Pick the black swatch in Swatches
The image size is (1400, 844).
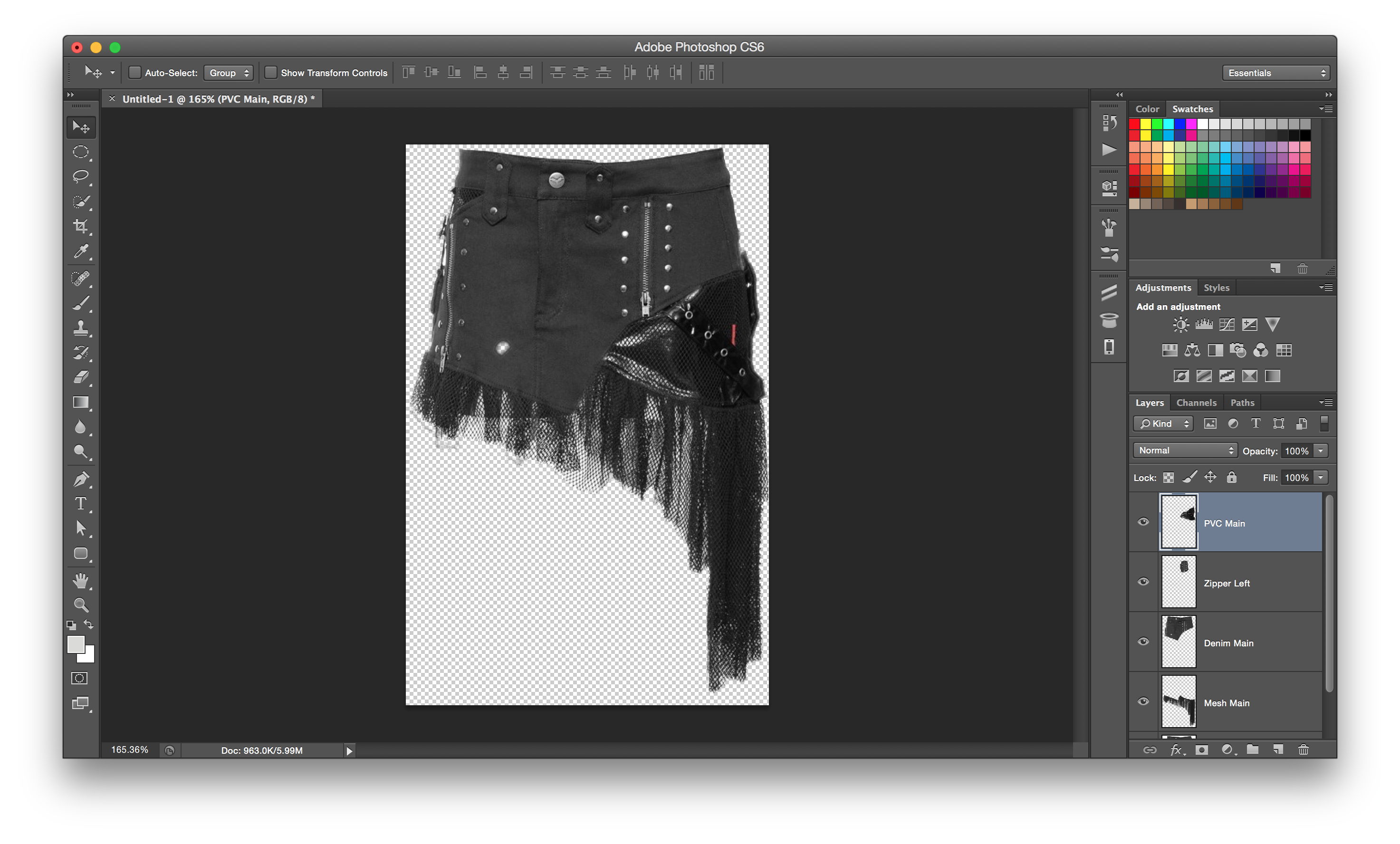1305,135
